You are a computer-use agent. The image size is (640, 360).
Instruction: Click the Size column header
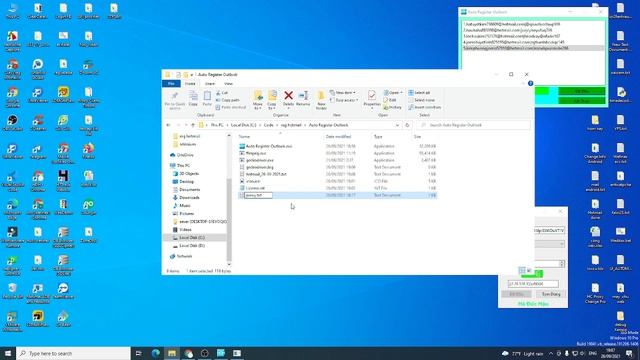[417, 137]
